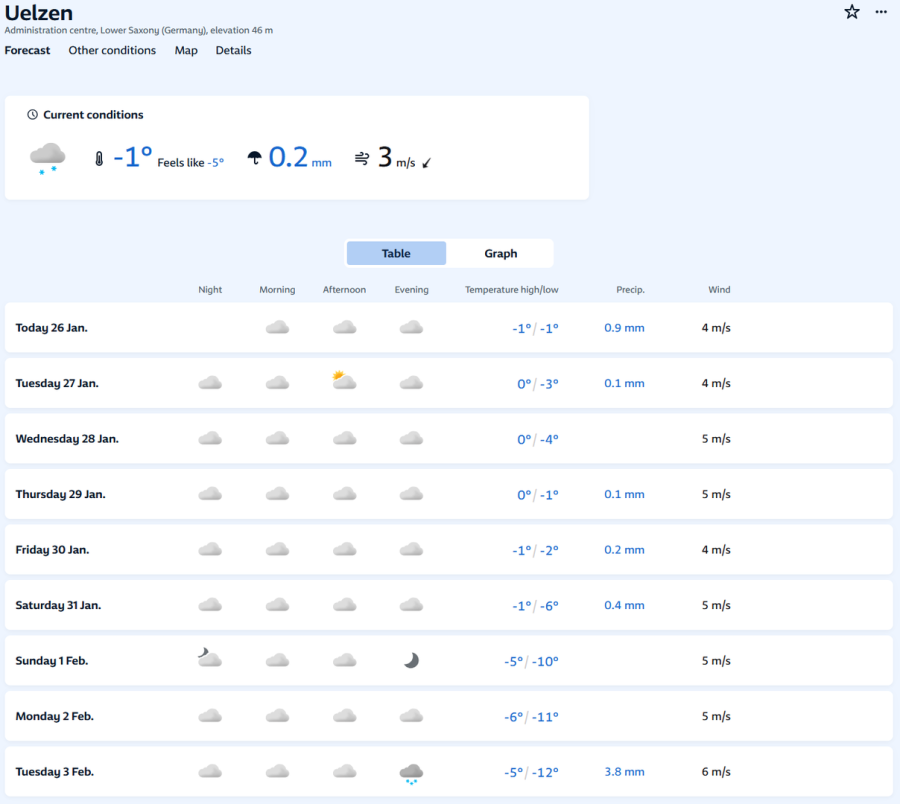Expand Saturday 31 Jan. forecast row
Viewport: 900px width, 804px height.
click(448, 605)
